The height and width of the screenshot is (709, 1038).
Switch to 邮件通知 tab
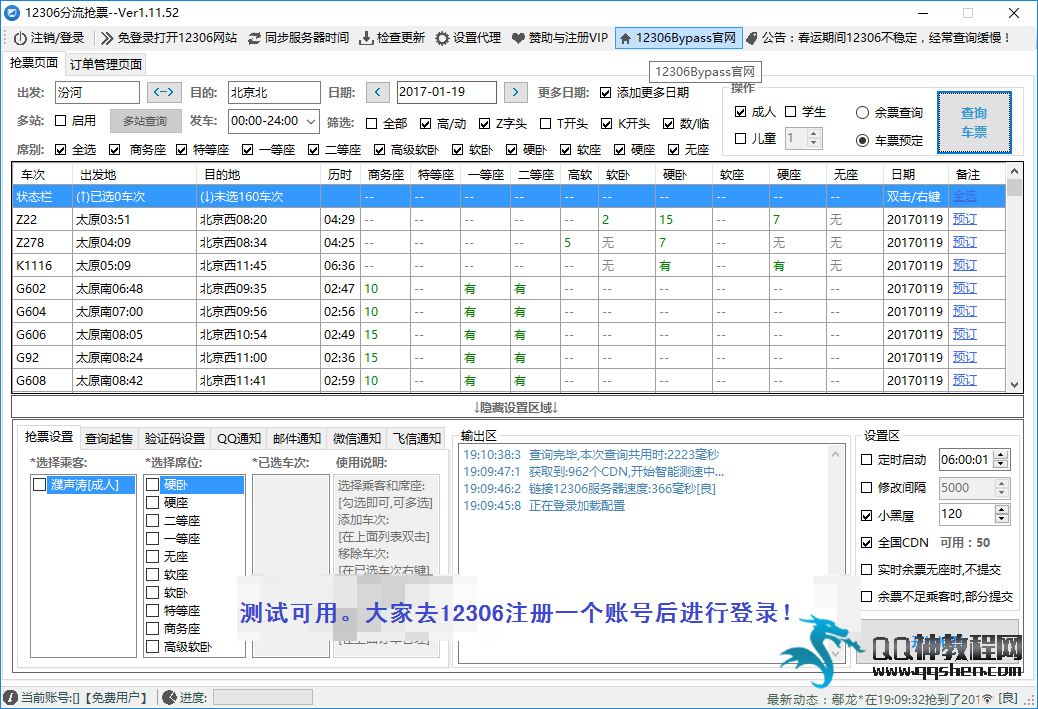[297, 438]
